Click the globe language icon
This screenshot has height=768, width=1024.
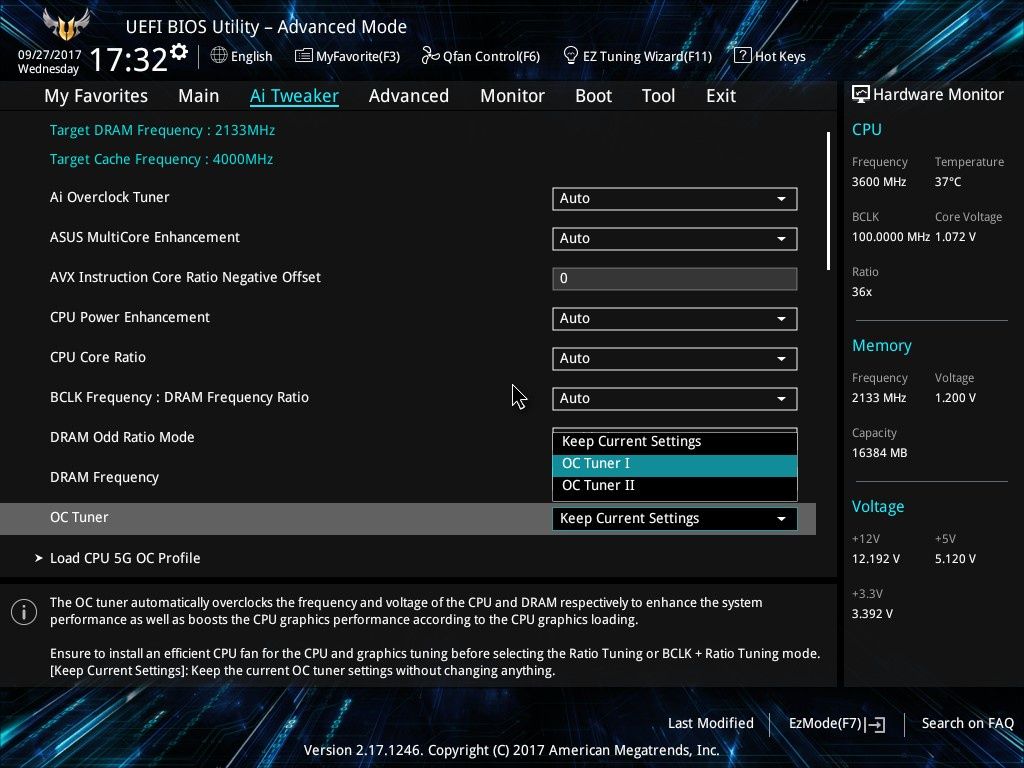[219, 56]
